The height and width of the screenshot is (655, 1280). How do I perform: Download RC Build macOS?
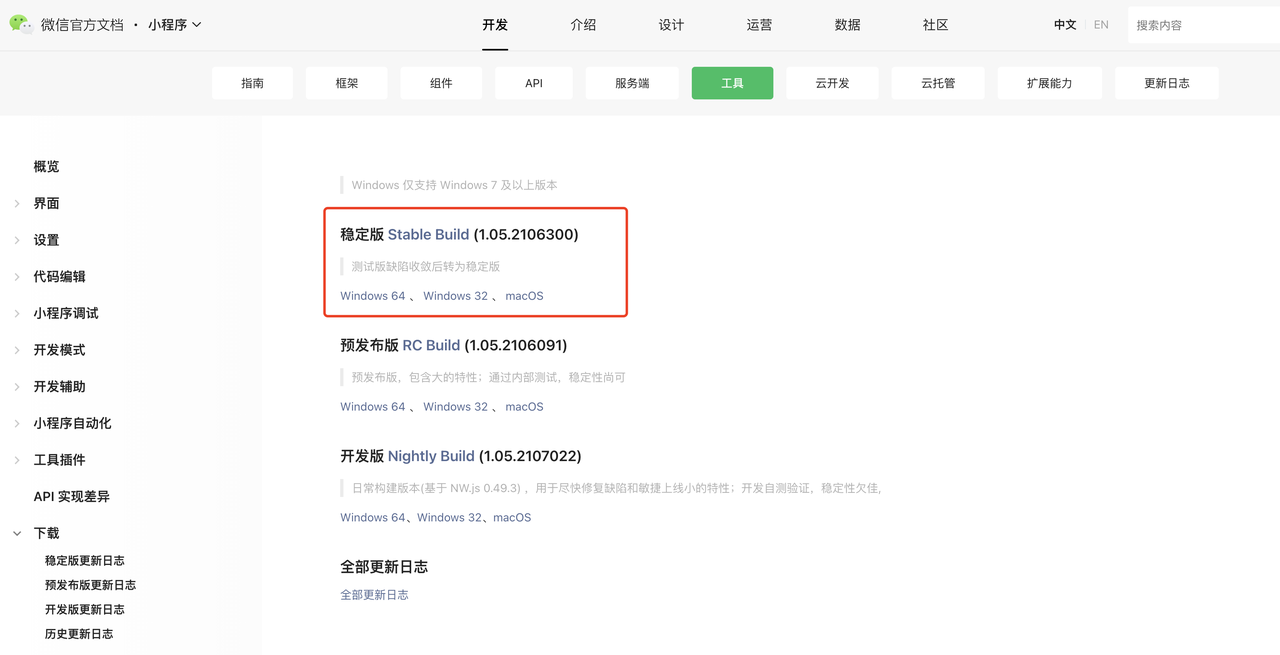point(524,407)
